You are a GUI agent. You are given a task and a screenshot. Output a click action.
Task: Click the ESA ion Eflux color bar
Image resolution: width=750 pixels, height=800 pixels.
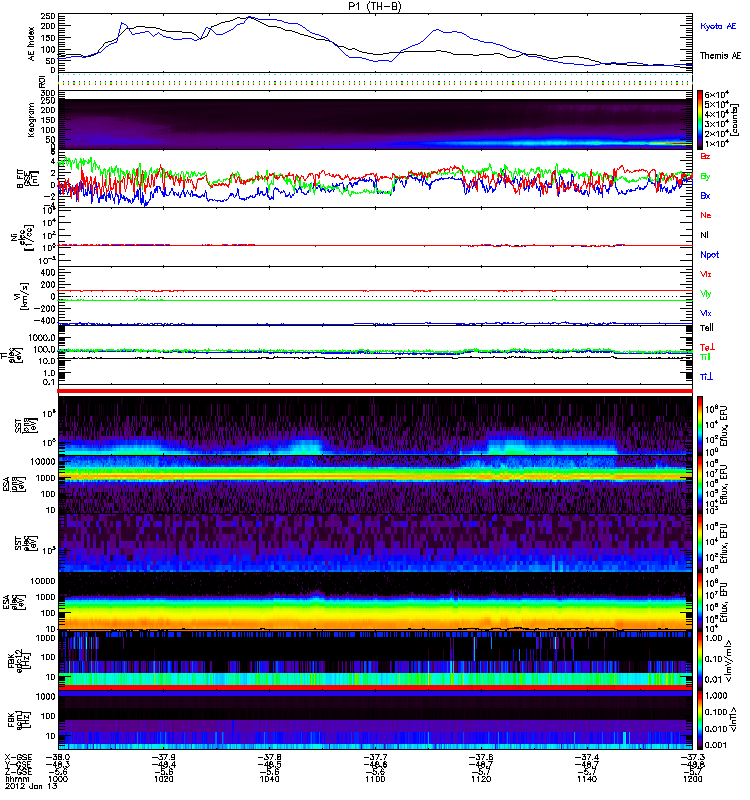700,484
